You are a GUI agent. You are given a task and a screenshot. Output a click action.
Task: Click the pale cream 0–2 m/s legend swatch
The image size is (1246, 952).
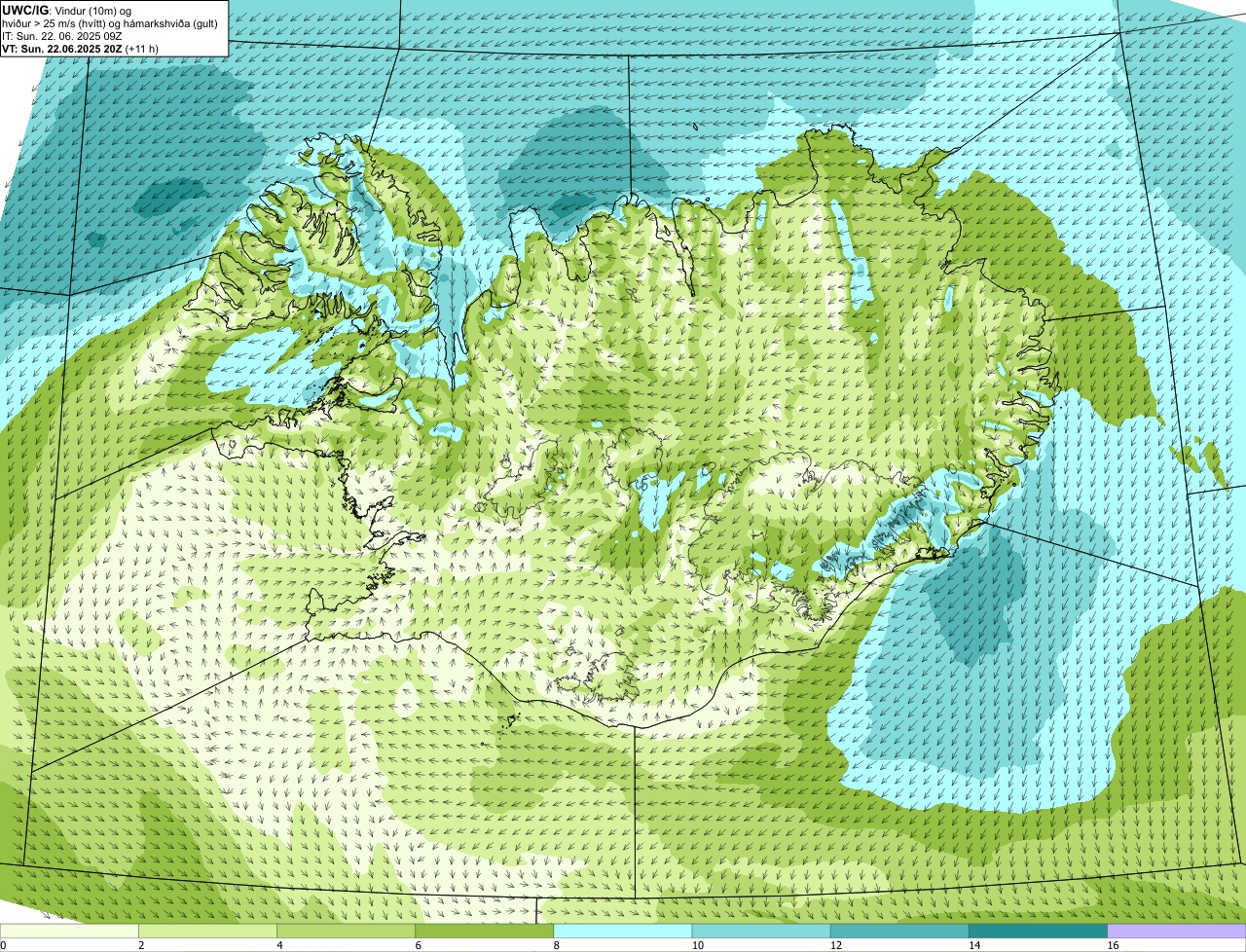point(69,931)
